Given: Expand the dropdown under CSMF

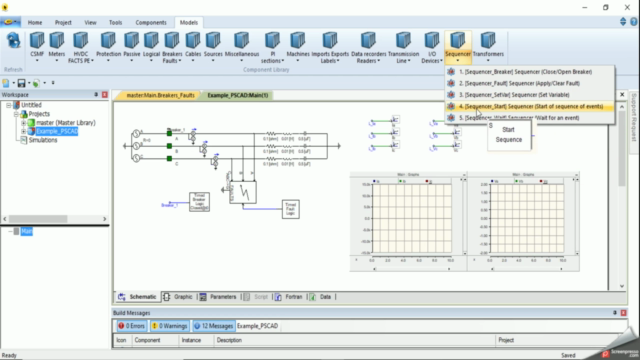Looking at the screenshot, I should (x=37, y=61).
